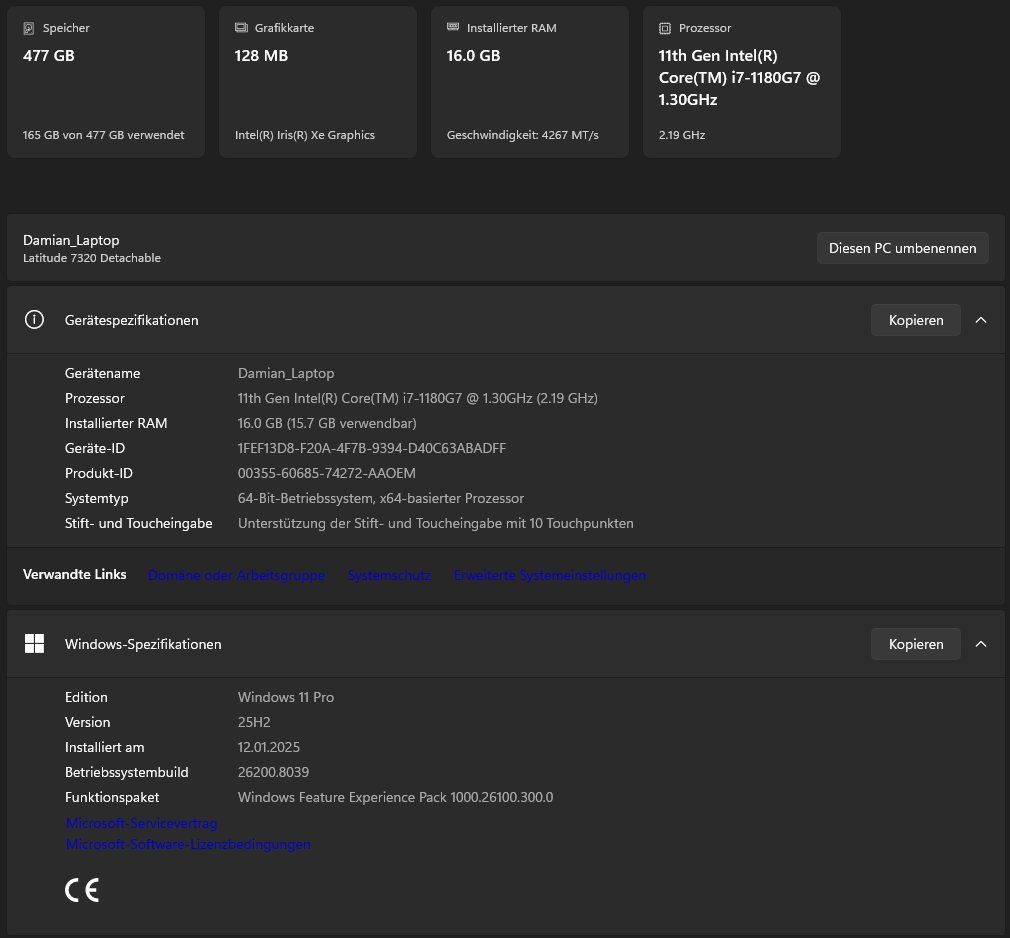Click the Produkt-ID label
This screenshot has height=938, width=1010.
99,473
